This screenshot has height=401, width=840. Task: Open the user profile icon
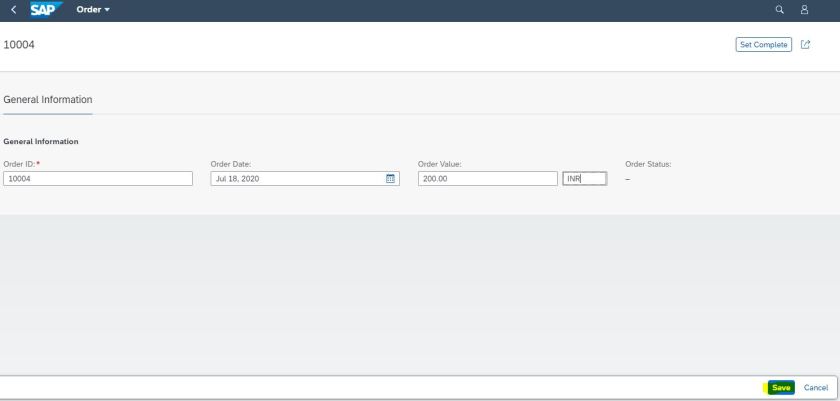804,10
